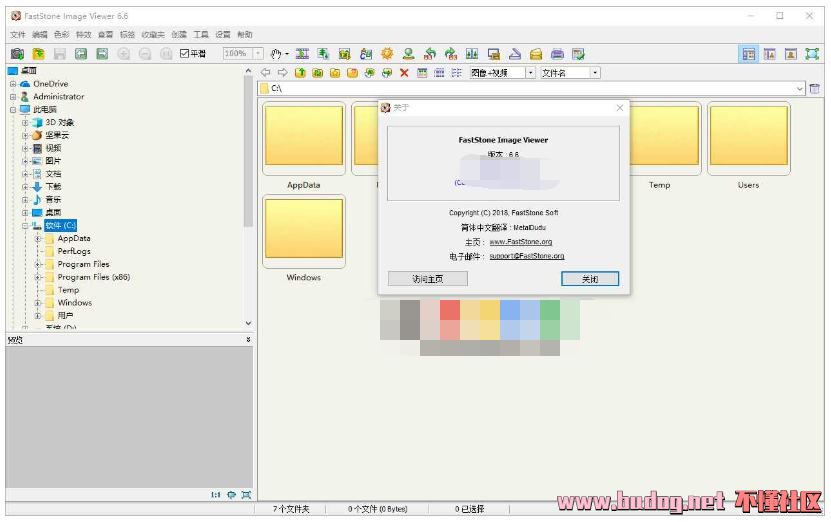This screenshot has width=831, height=522.
Task: Open the 色彩 menu
Action: (61, 34)
